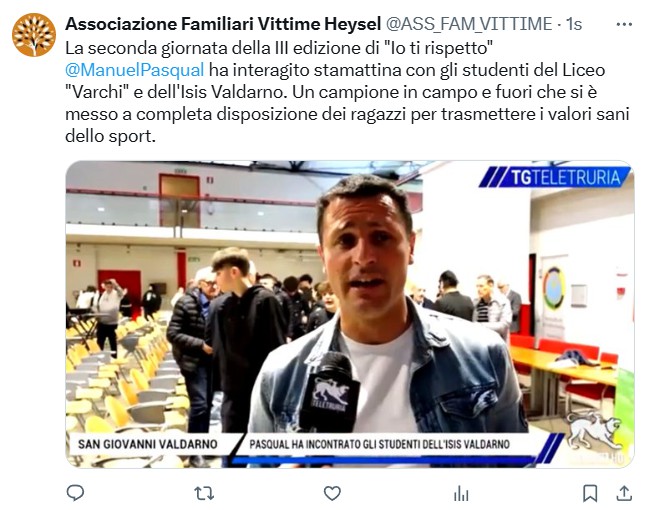
Task: Click the @ASS_FAM_VITTIME handle
Action: click(x=469, y=24)
